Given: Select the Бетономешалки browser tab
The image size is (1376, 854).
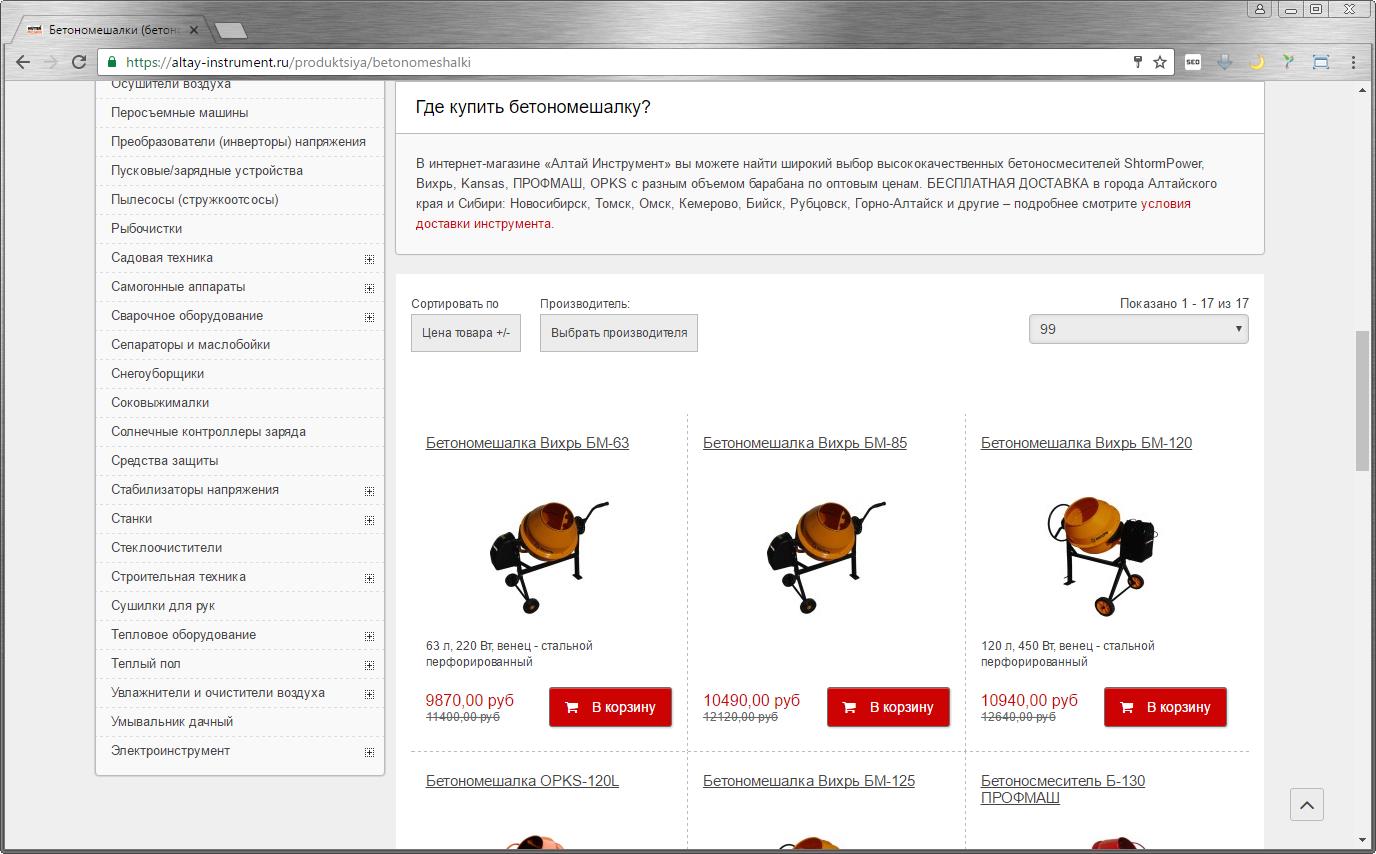Looking at the screenshot, I should [112, 30].
